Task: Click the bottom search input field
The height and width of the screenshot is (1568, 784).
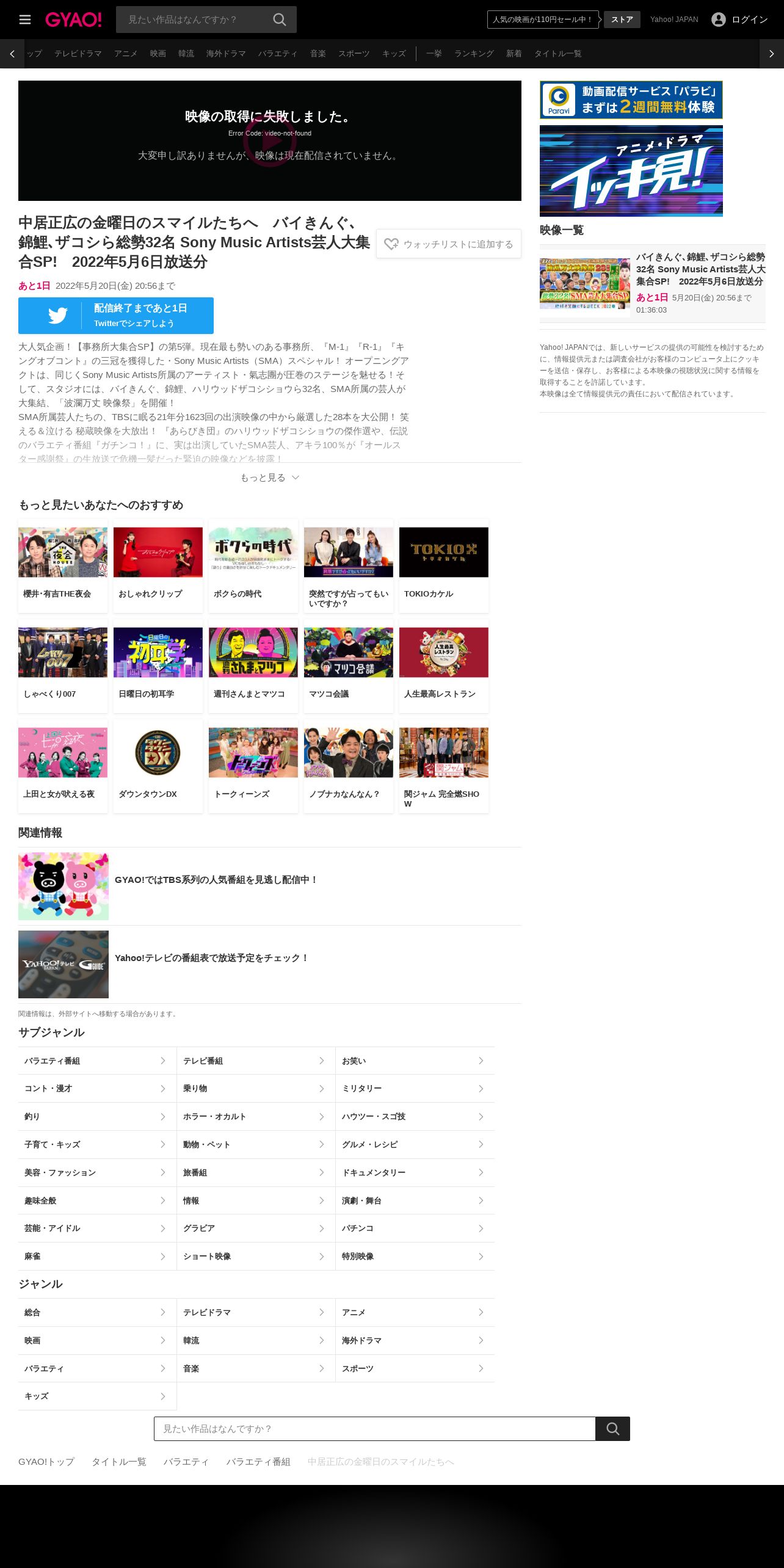Action: 375,1429
